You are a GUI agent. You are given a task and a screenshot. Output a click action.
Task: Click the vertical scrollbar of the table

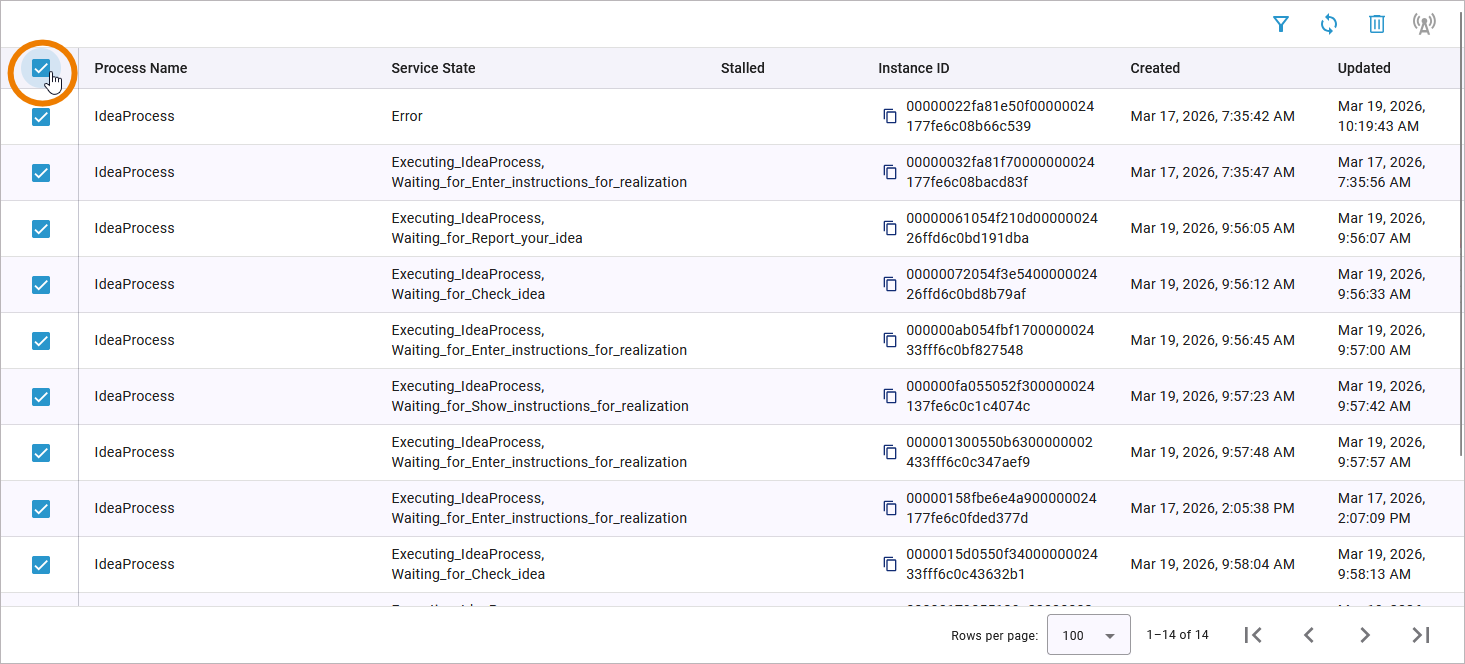tap(1460, 250)
